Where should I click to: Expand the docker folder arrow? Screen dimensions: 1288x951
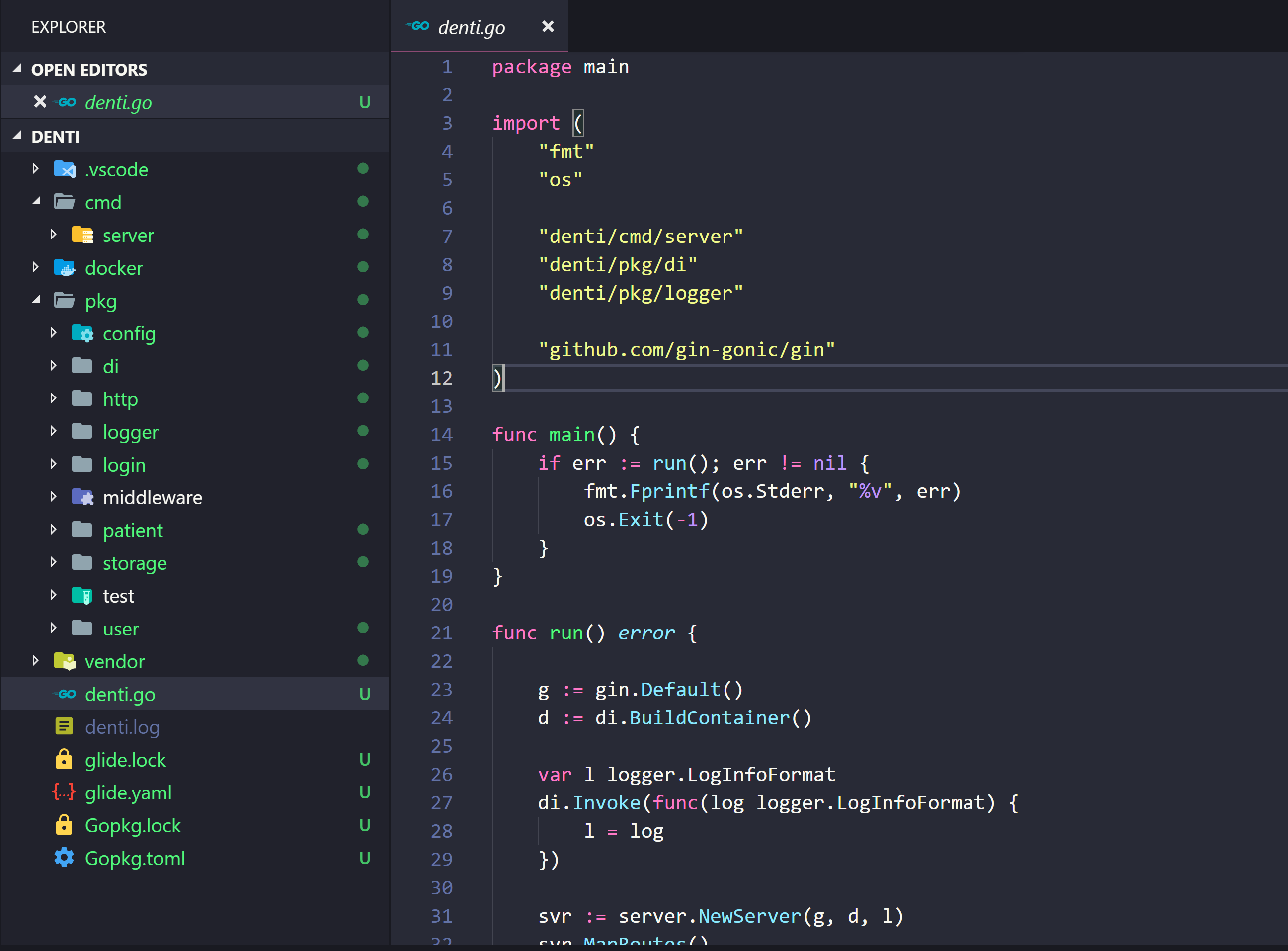coord(36,267)
